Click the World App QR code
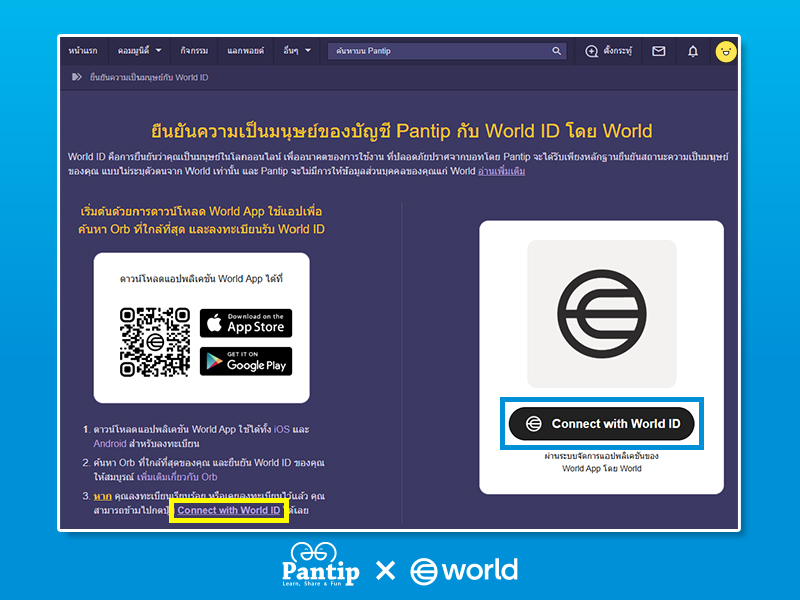The image size is (800, 600). [x=155, y=342]
